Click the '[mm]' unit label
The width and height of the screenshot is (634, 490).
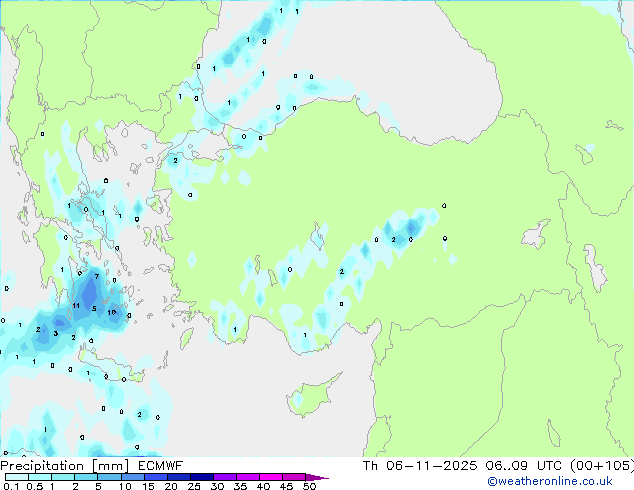click(x=111, y=466)
